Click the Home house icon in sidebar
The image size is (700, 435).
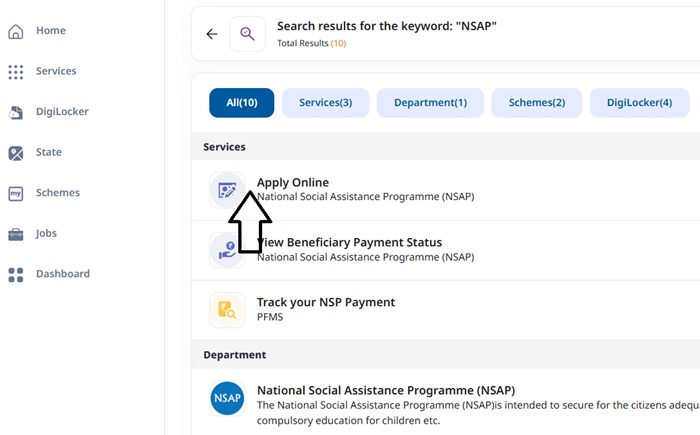pos(16,31)
